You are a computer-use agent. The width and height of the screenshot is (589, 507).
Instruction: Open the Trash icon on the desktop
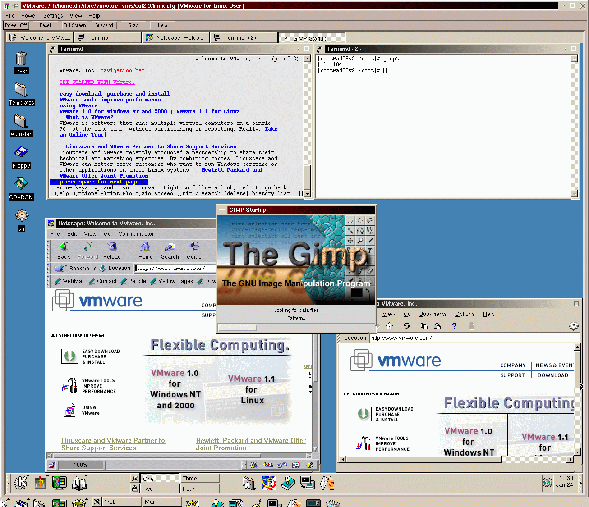pyautogui.click(x=21, y=59)
